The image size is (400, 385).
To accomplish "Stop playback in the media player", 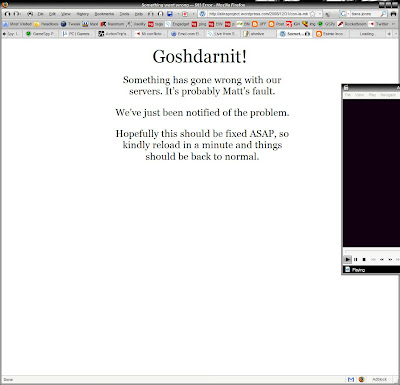I will [x=364, y=259].
